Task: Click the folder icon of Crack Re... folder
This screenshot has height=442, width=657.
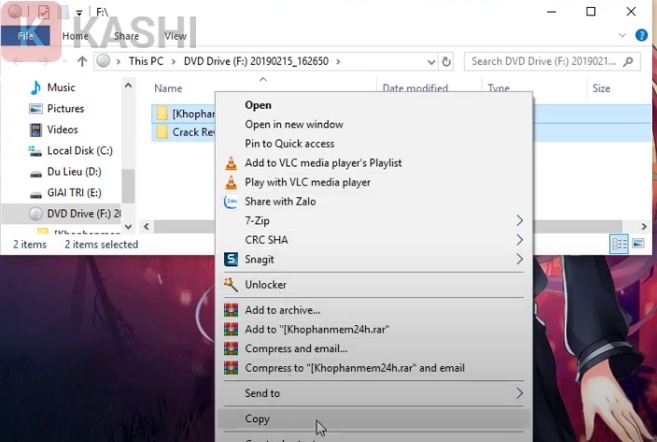Action: [x=162, y=132]
